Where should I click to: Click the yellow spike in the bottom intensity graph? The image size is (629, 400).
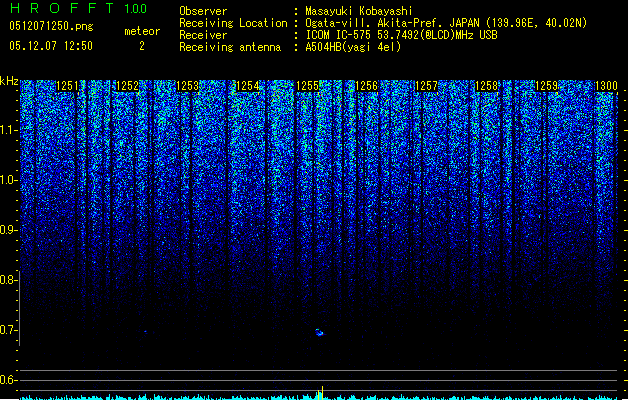323,392
